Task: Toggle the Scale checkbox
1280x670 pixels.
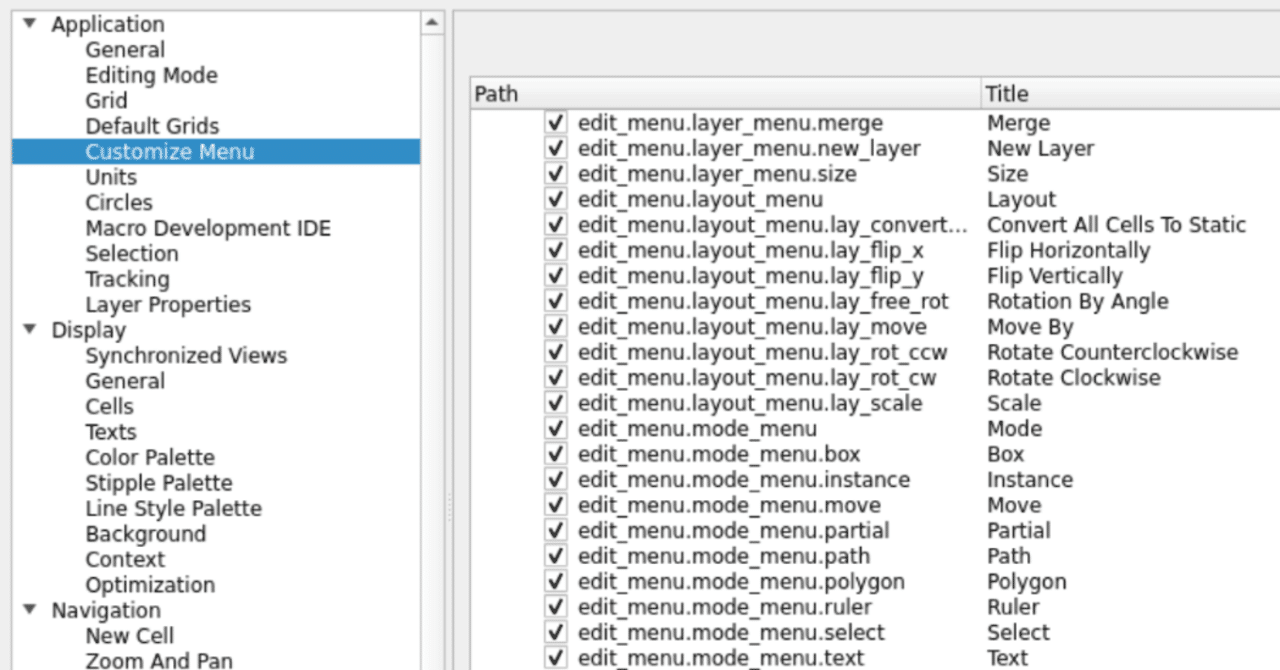Action: (x=555, y=402)
